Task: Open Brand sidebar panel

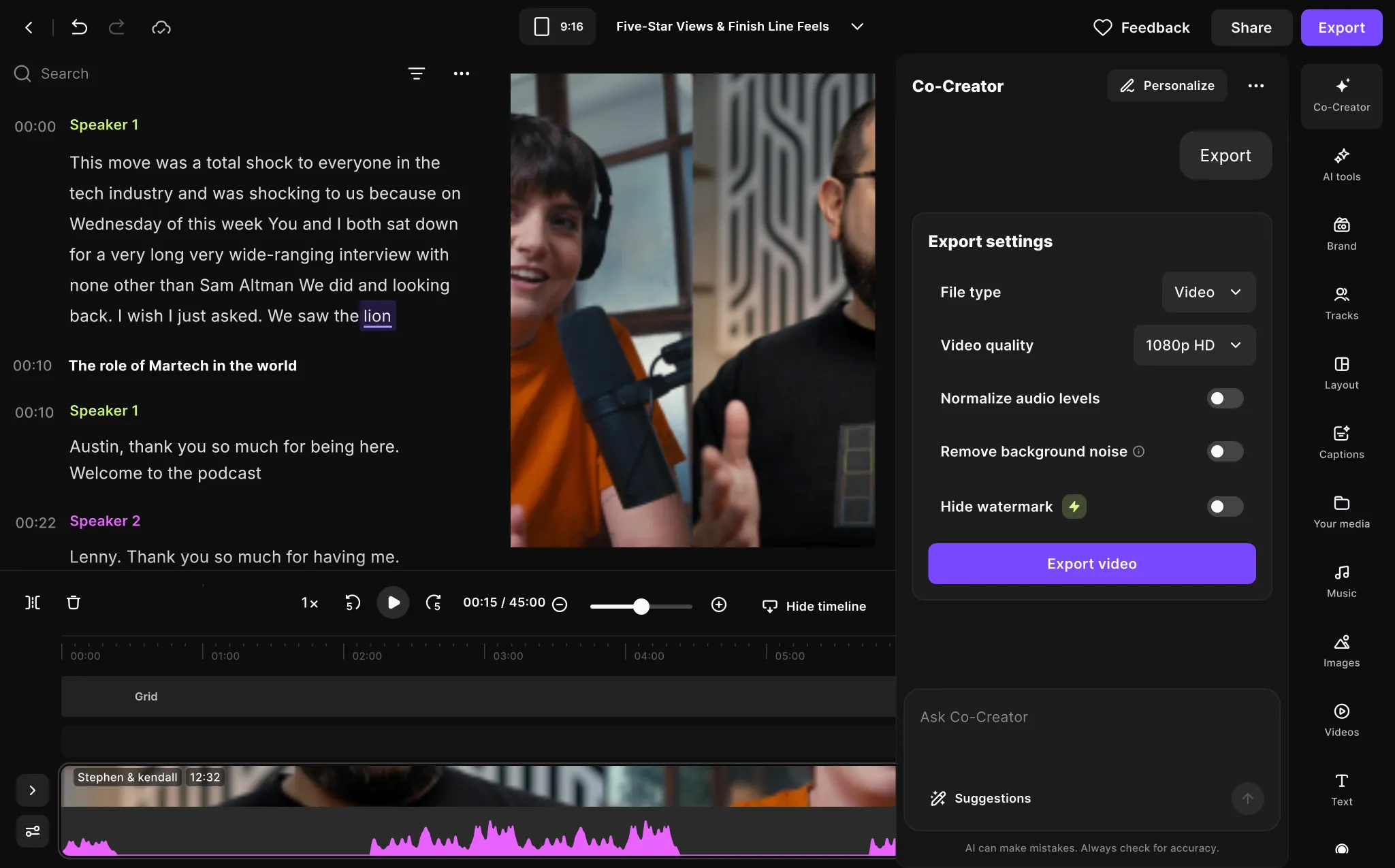Action: [x=1341, y=234]
